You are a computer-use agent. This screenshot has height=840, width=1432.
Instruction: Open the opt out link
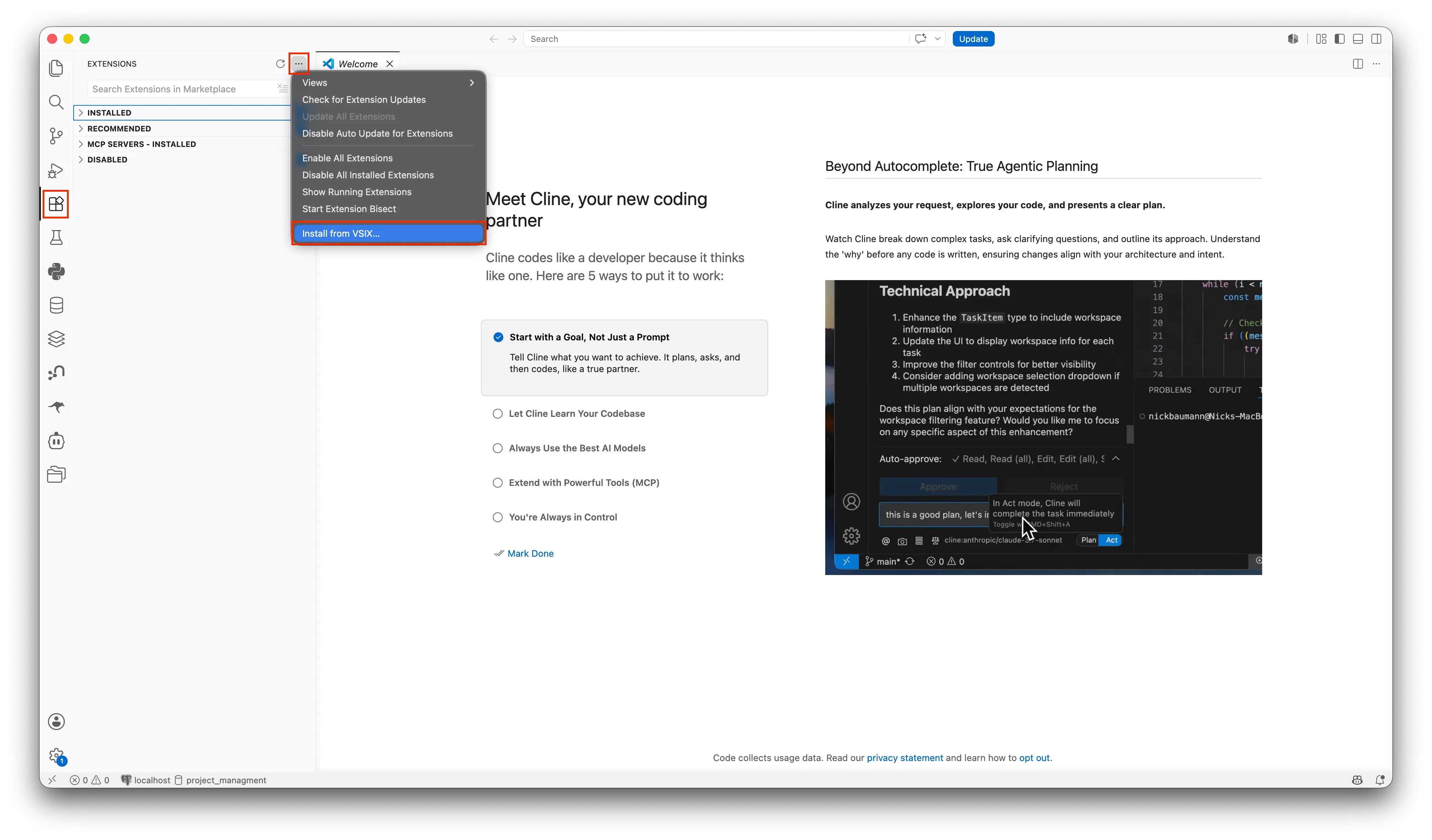click(x=1034, y=758)
